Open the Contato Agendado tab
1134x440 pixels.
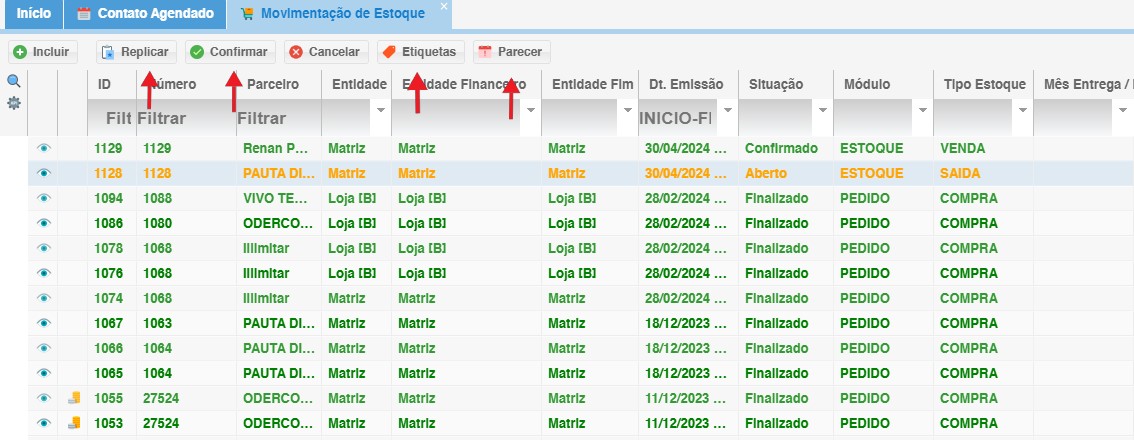click(145, 14)
